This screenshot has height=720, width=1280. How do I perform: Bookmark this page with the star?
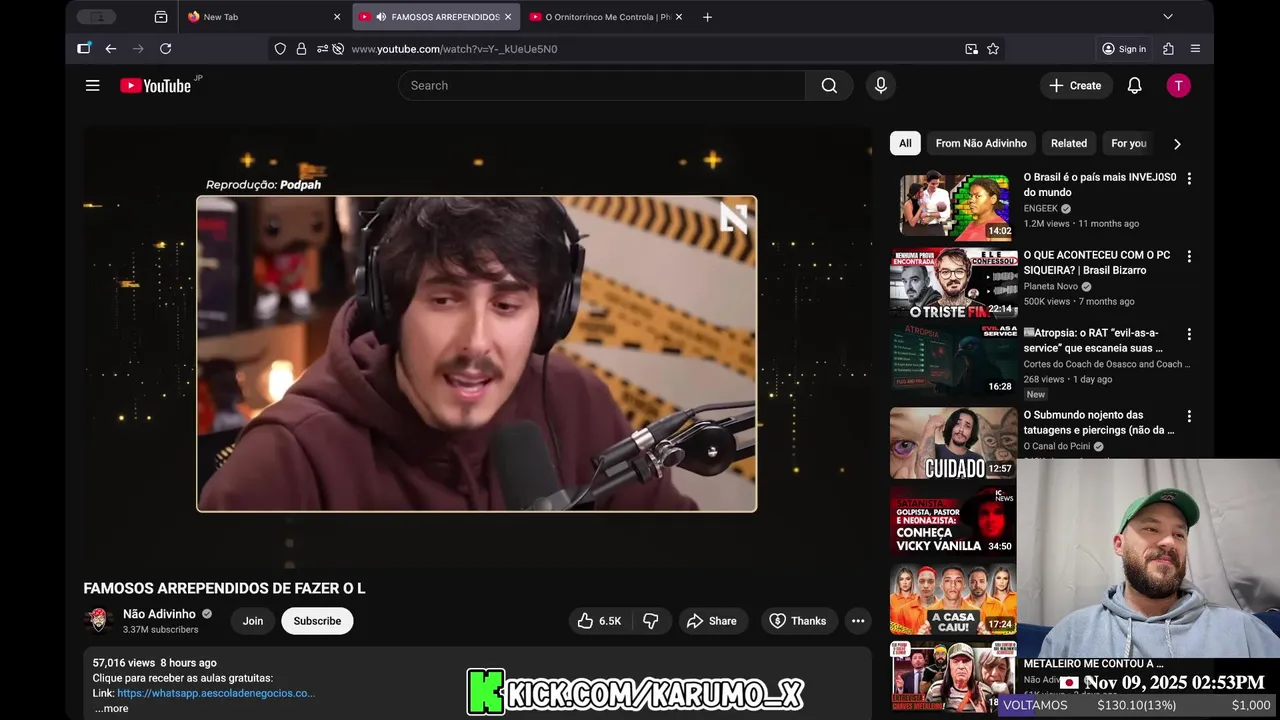(993, 49)
